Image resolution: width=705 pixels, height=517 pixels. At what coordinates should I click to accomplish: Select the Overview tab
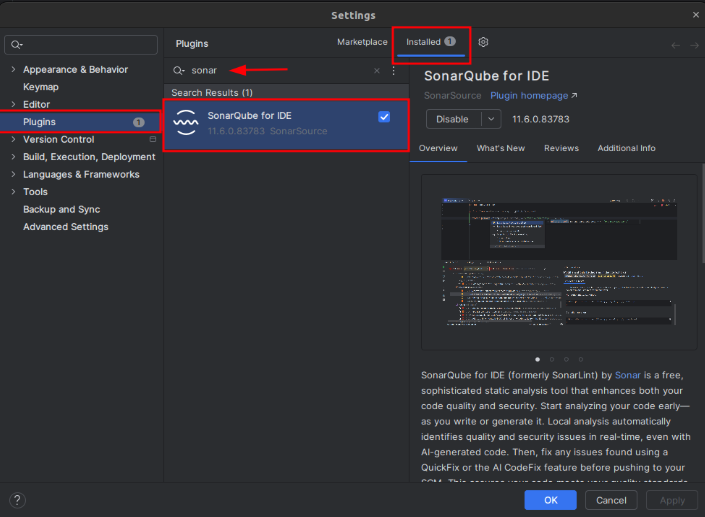(x=438, y=148)
